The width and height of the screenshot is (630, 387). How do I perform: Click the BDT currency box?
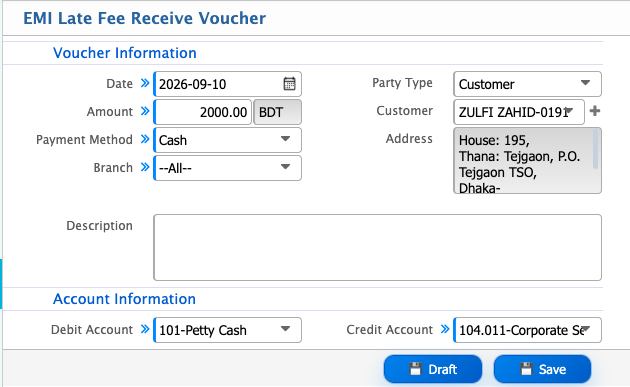[277, 112]
